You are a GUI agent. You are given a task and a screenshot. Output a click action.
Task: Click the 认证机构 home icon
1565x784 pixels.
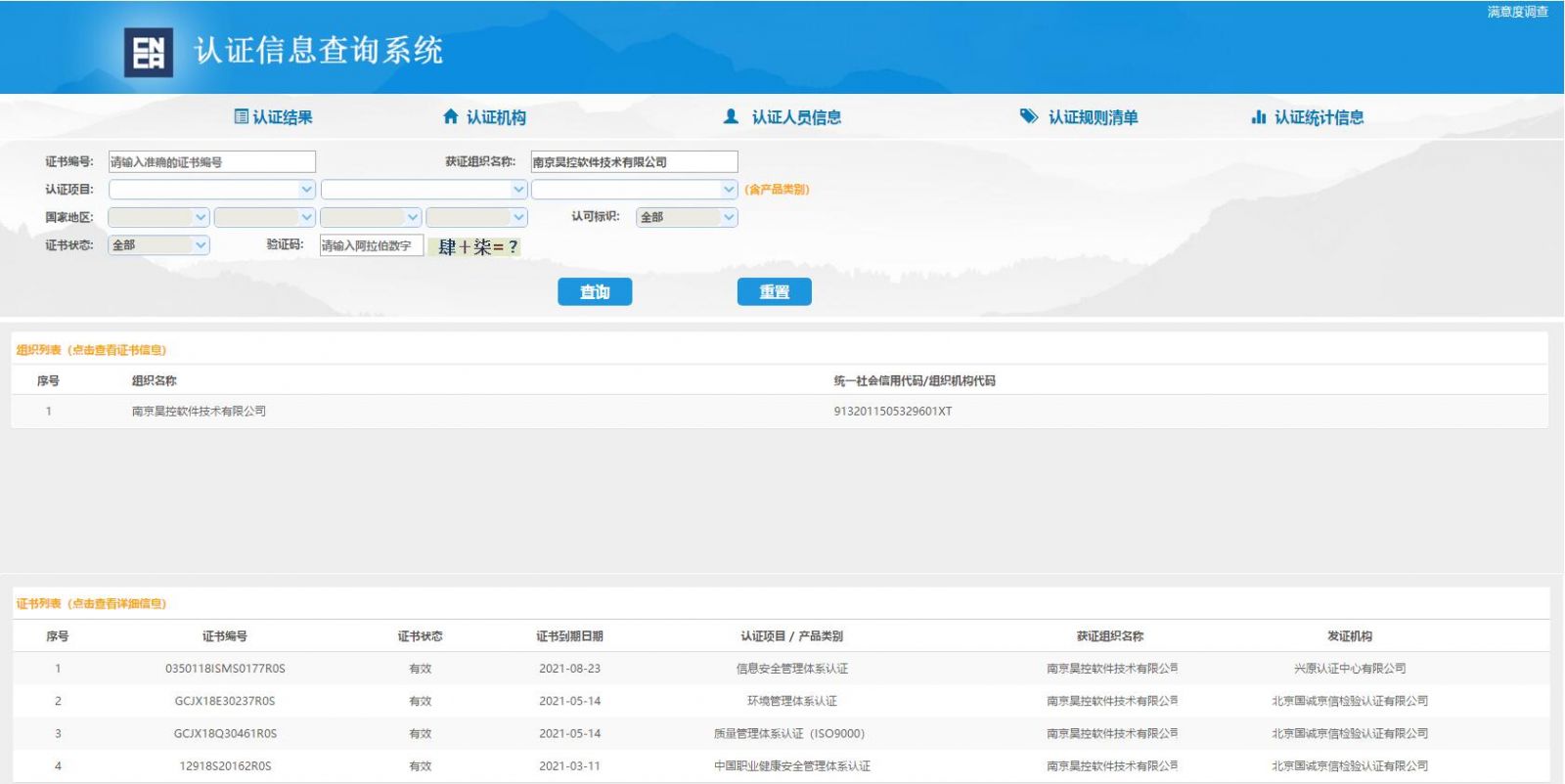point(450,116)
